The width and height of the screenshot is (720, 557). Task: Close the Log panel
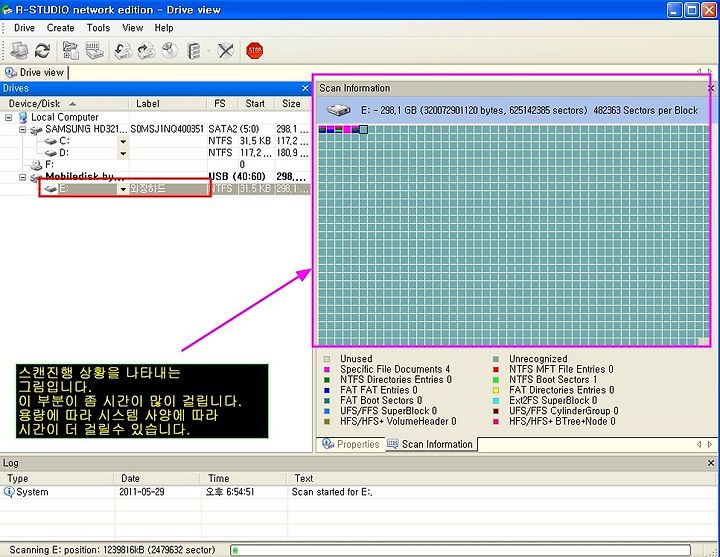pos(711,463)
